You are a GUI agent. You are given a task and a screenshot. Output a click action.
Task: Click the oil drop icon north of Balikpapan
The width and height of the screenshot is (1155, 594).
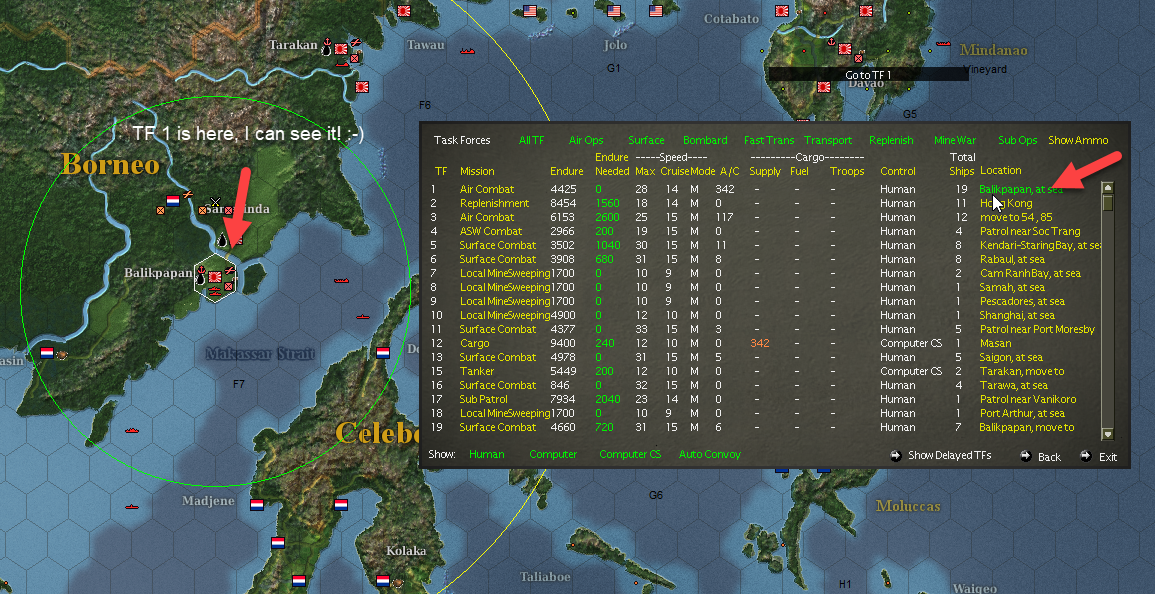(223, 240)
